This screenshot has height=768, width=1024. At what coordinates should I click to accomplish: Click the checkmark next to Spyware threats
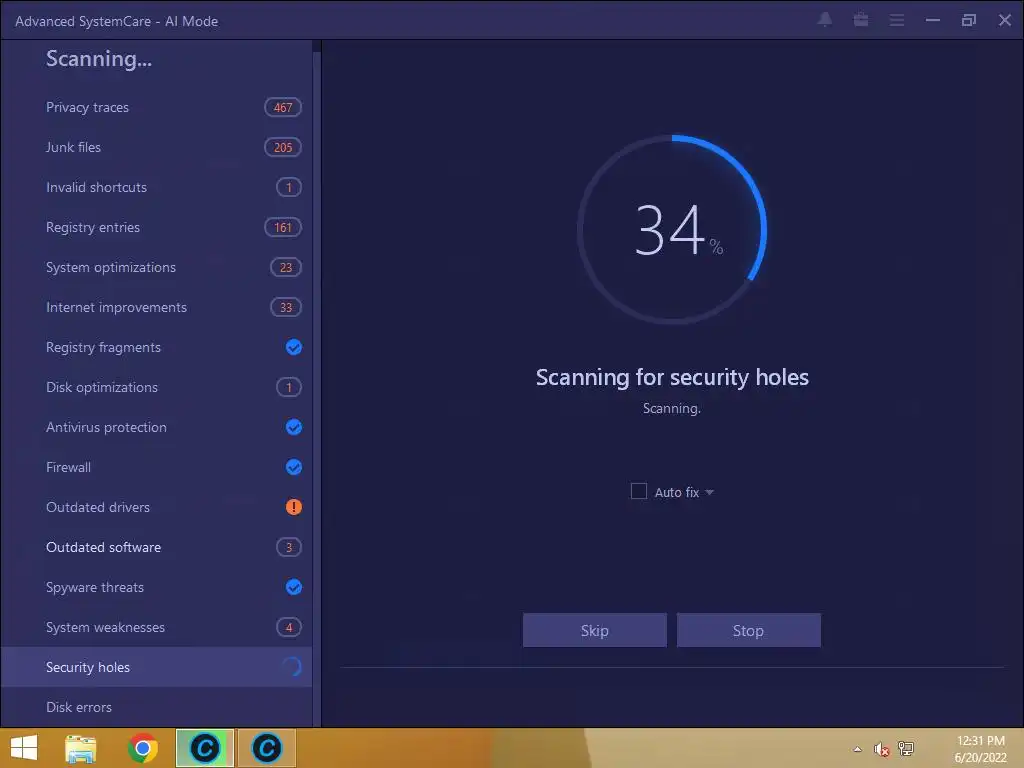click(x=294, y=587)
